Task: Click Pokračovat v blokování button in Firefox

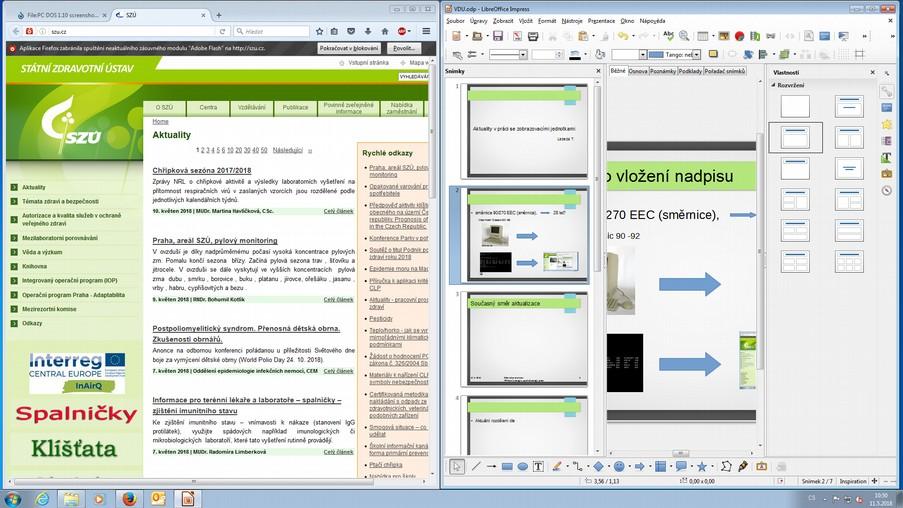Action: (x=349, y=48)
